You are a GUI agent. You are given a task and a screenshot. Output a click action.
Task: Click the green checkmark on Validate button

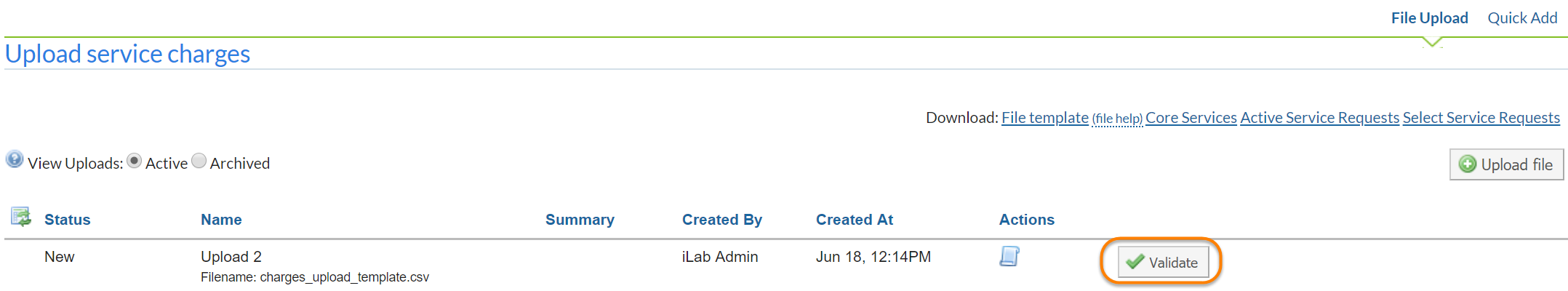click(1135, 262)
